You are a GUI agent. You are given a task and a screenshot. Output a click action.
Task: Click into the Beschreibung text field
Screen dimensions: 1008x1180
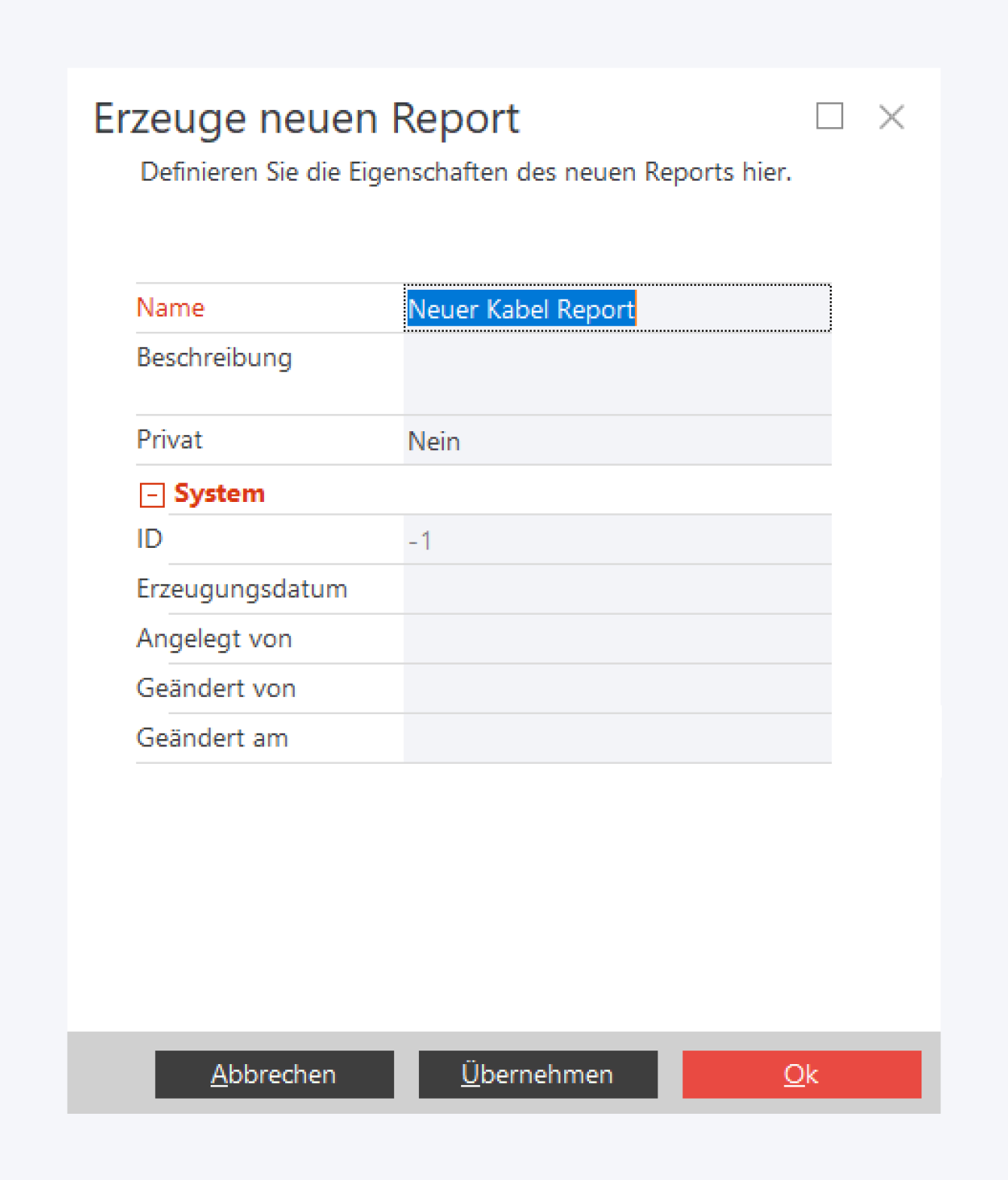[617, 373]
